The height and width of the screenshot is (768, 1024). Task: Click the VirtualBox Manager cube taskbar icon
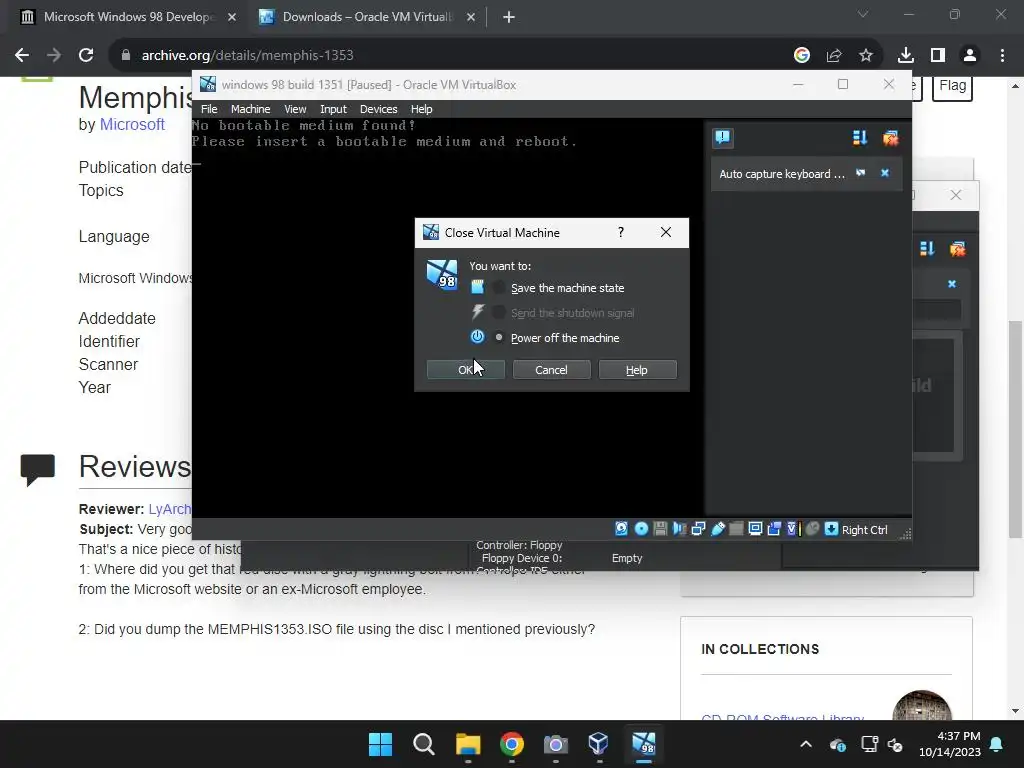(598, 744)
